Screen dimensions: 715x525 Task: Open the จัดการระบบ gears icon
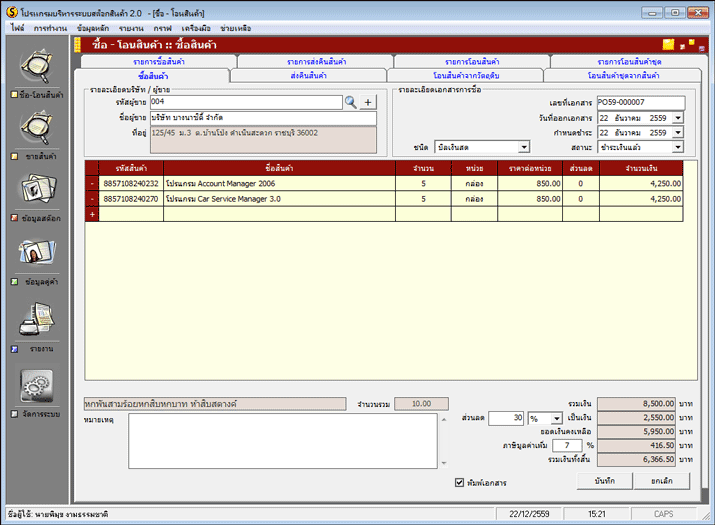point(36,385)
